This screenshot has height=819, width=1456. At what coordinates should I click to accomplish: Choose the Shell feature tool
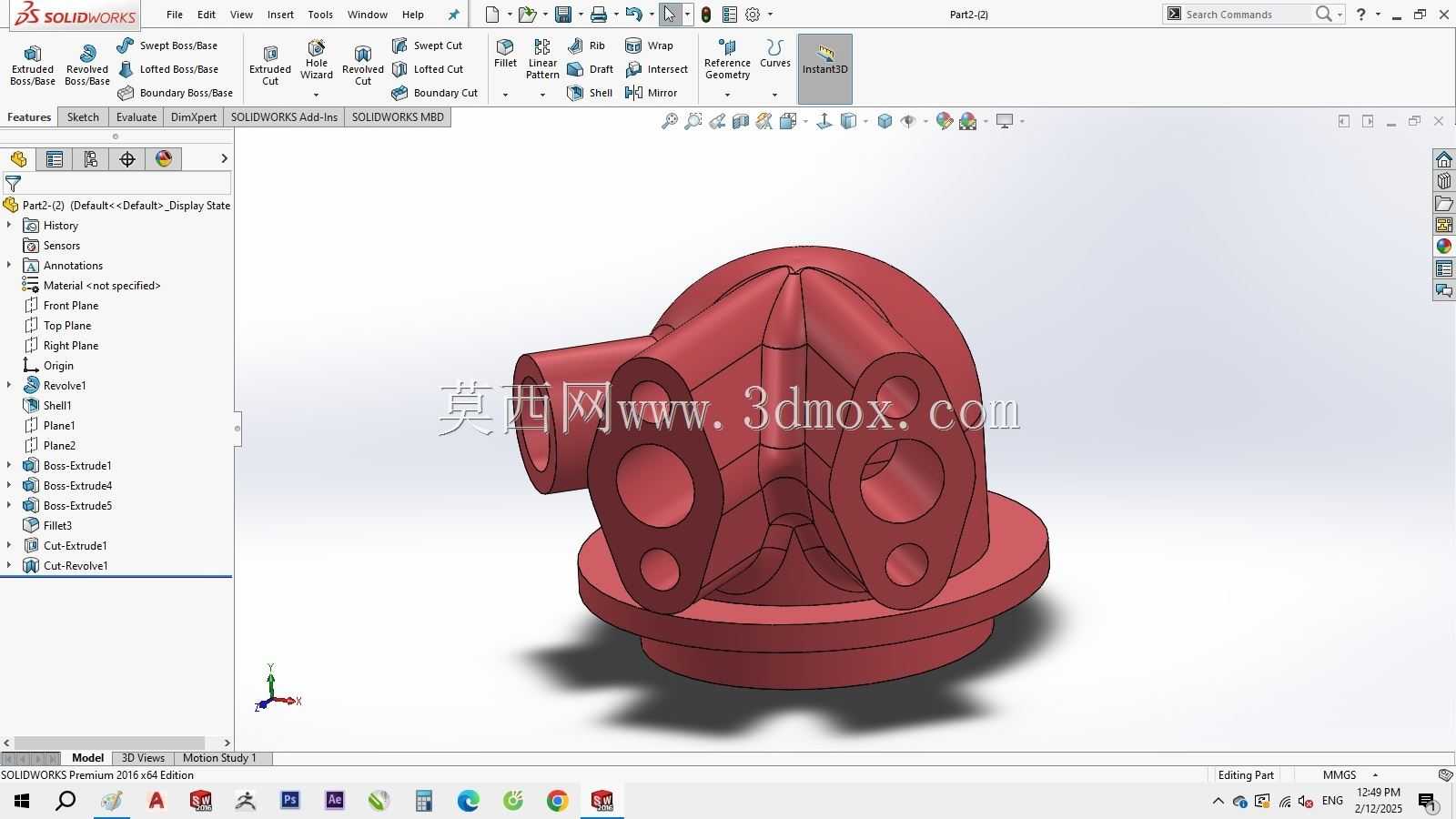[590, 93]
